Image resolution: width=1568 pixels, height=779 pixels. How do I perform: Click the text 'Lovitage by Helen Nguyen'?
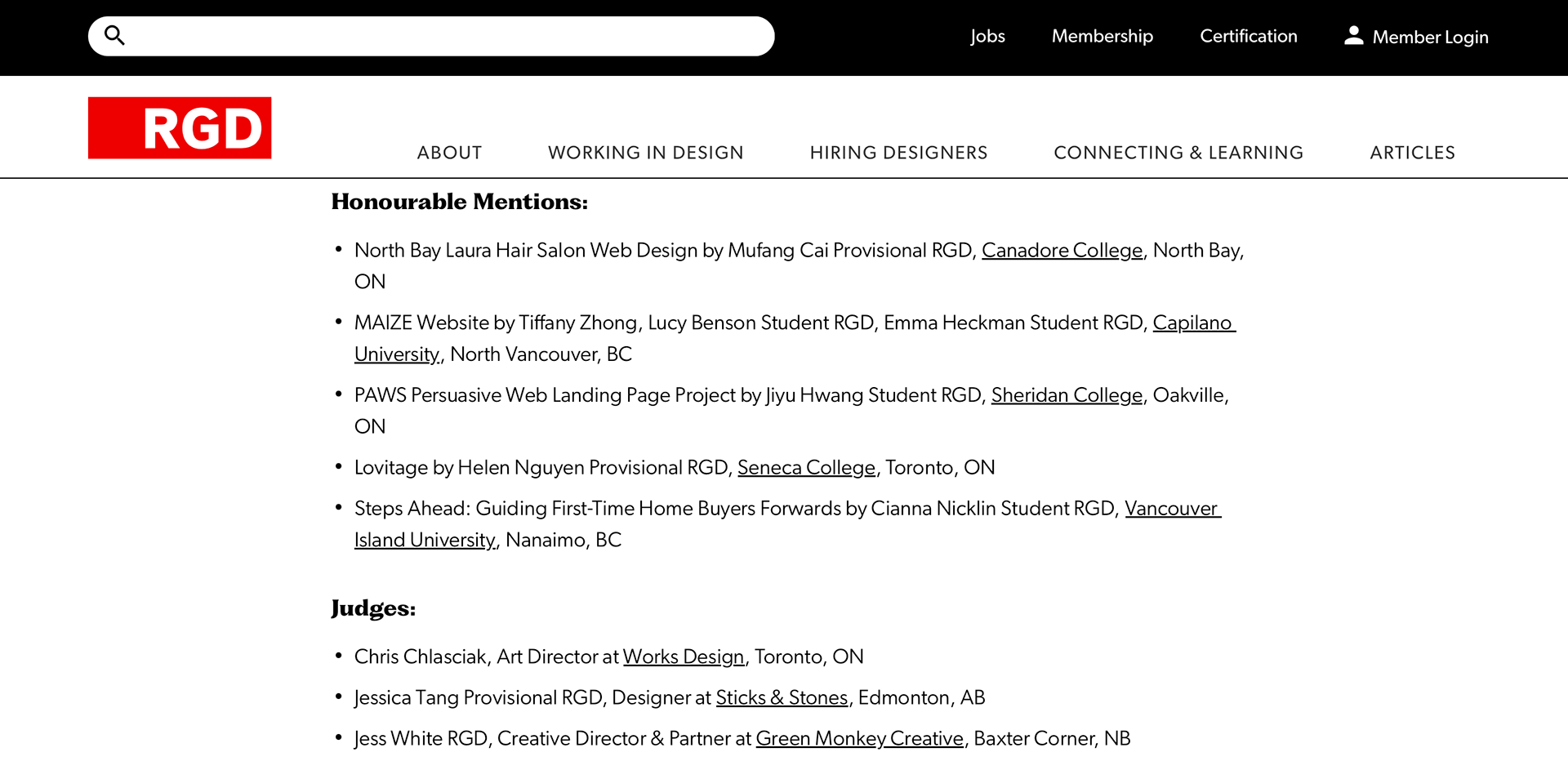coord(470,468)
